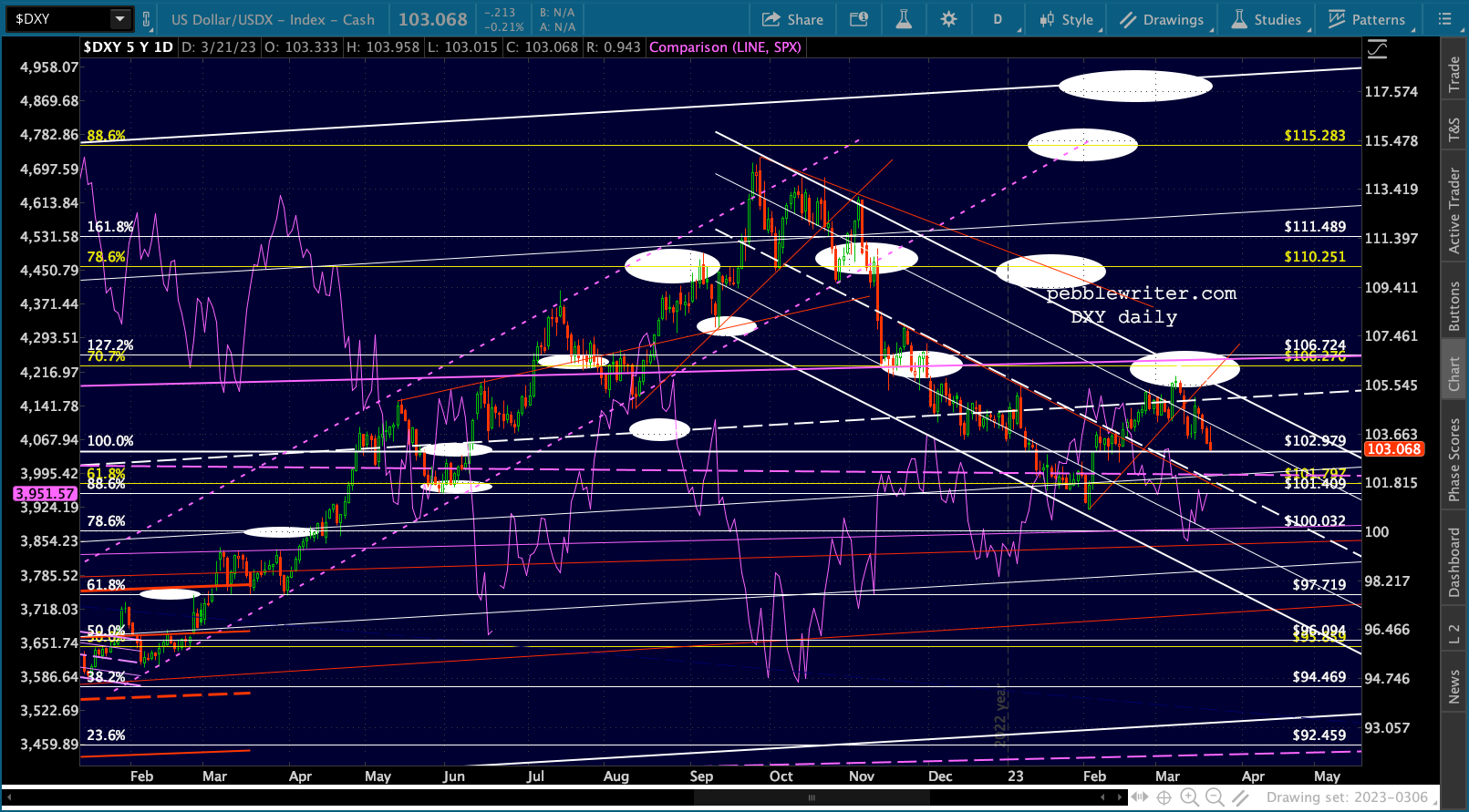Open the Studies menu
The image size is (1469, 812).
pyautogui.click(x=1267, y=19)
